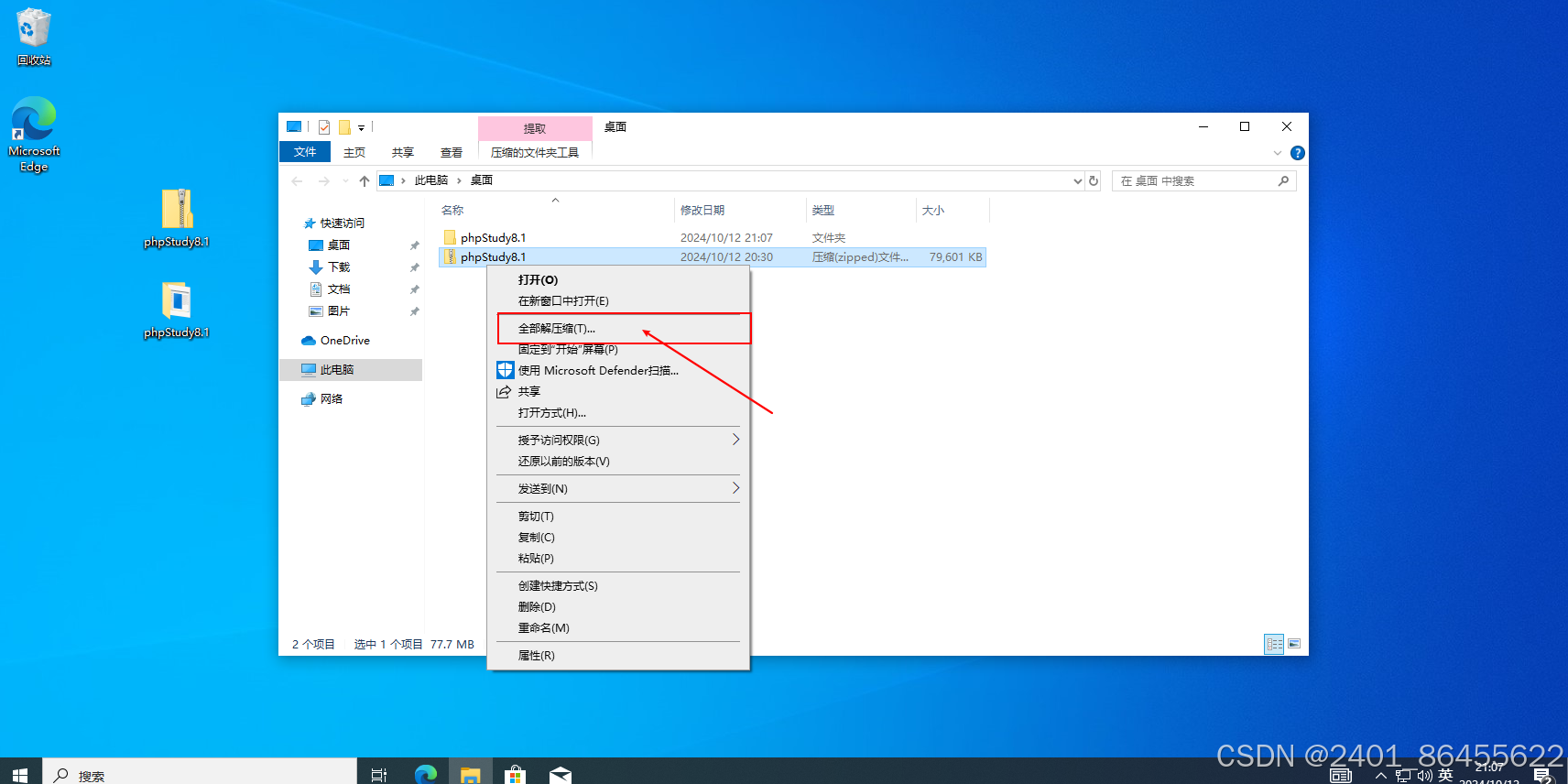Expand 授予访问权限(G) submenu
Viewport: 1568px width, 784px height.
point(618,441)
